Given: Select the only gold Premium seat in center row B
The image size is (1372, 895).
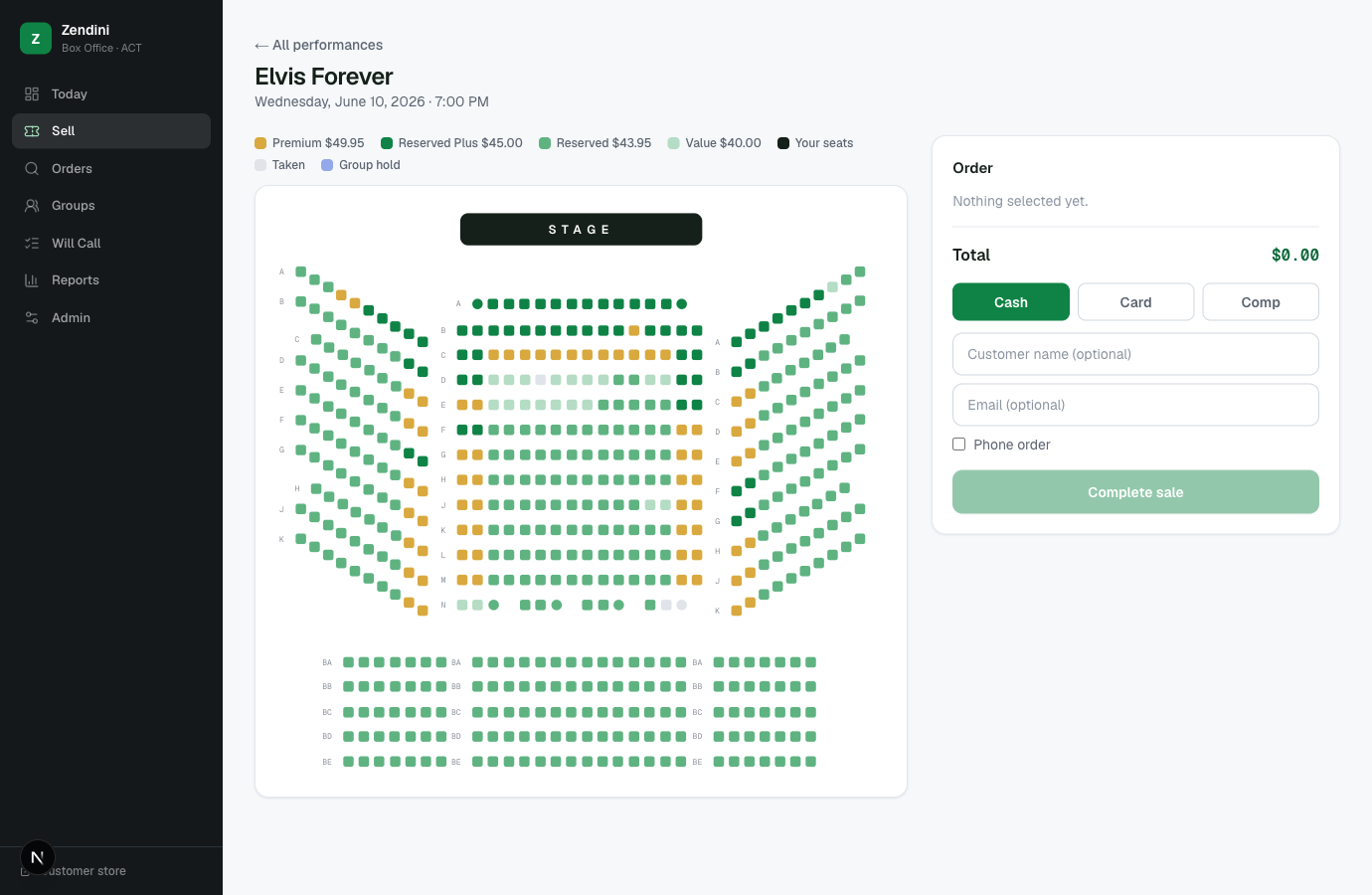Looking at the screenshot, I should pyautogui.click(x=634, y=330).
